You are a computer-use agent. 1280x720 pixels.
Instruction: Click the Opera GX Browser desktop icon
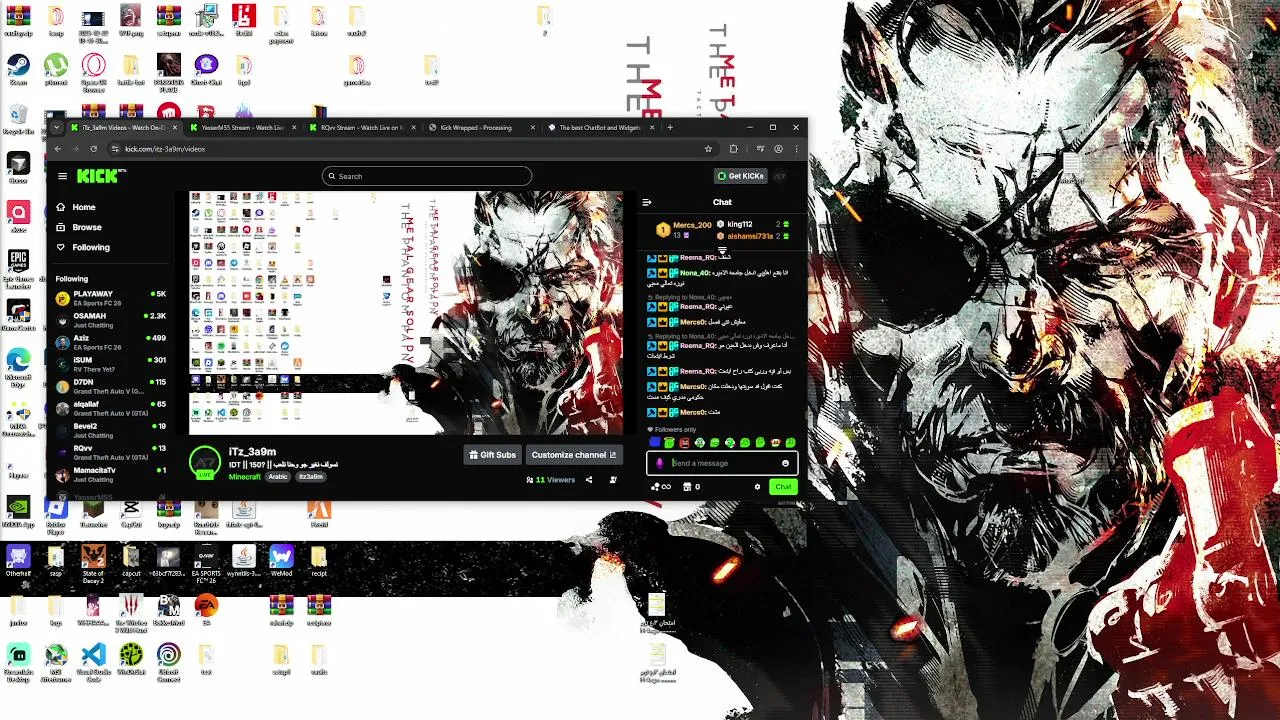(x=93, y=72)
